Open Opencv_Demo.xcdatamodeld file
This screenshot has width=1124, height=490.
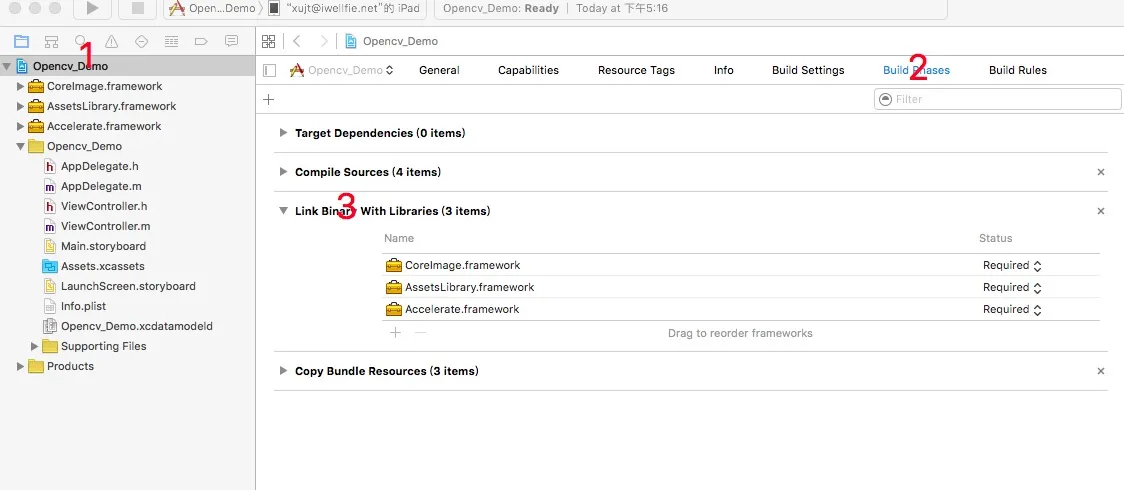pyautogui.click(x=136, y=327)
